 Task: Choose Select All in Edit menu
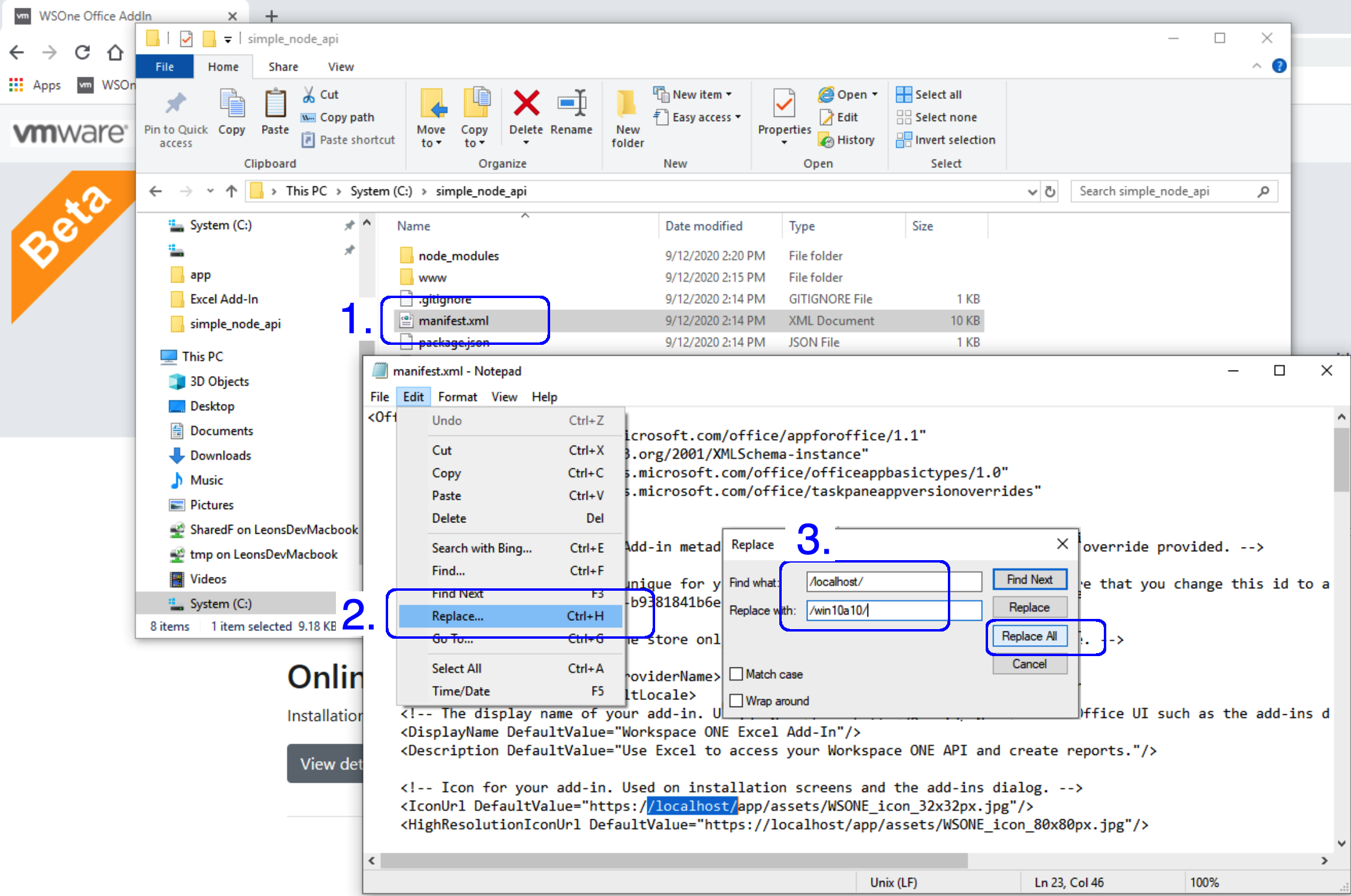tap(511, 668)
